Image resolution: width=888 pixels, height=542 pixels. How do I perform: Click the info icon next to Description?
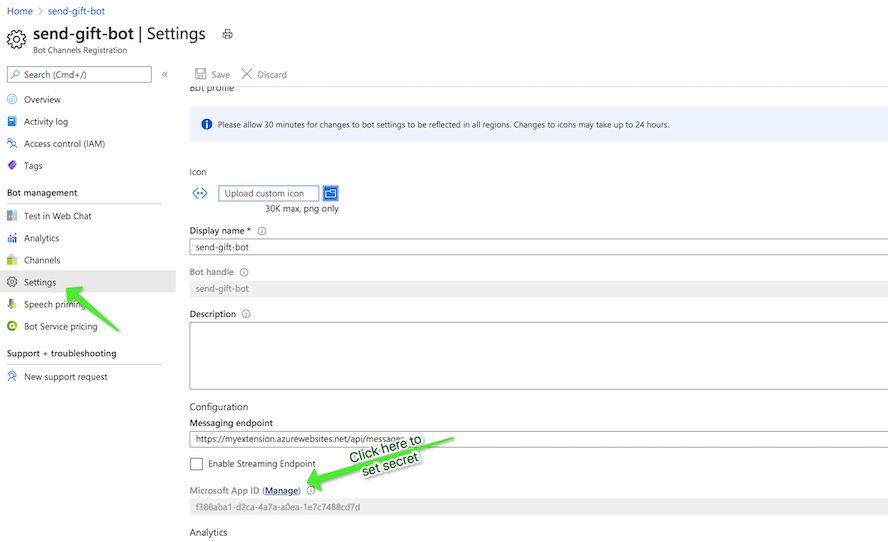tap(246, 314)
